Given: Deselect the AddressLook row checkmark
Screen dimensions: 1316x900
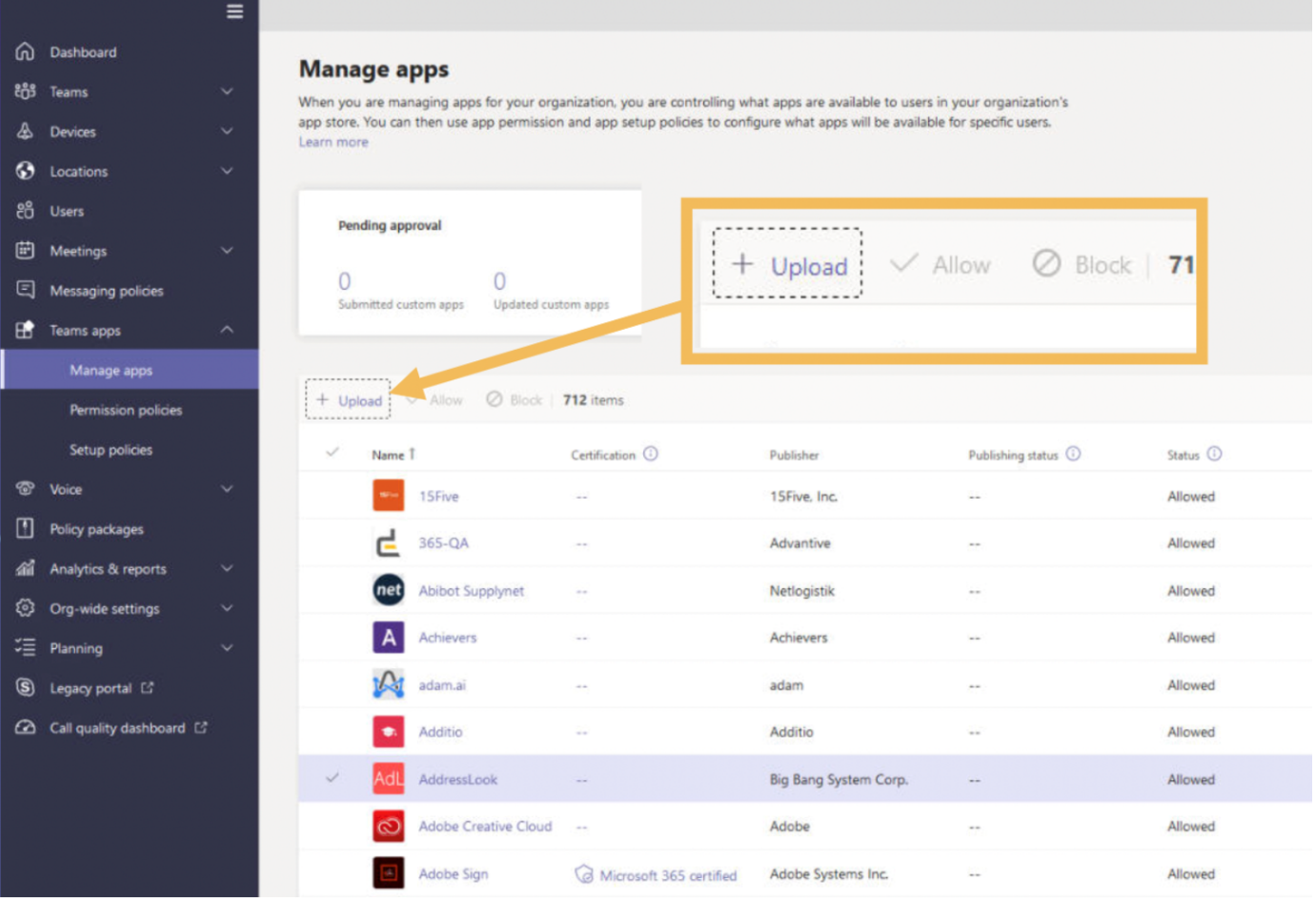Looking at the screenshot, I should (333, 778).
